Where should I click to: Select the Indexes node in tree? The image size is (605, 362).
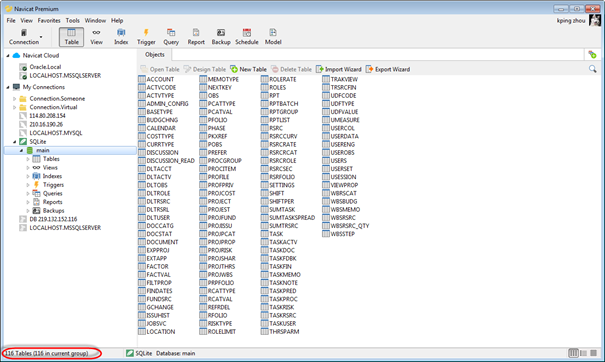pos(52,176)
